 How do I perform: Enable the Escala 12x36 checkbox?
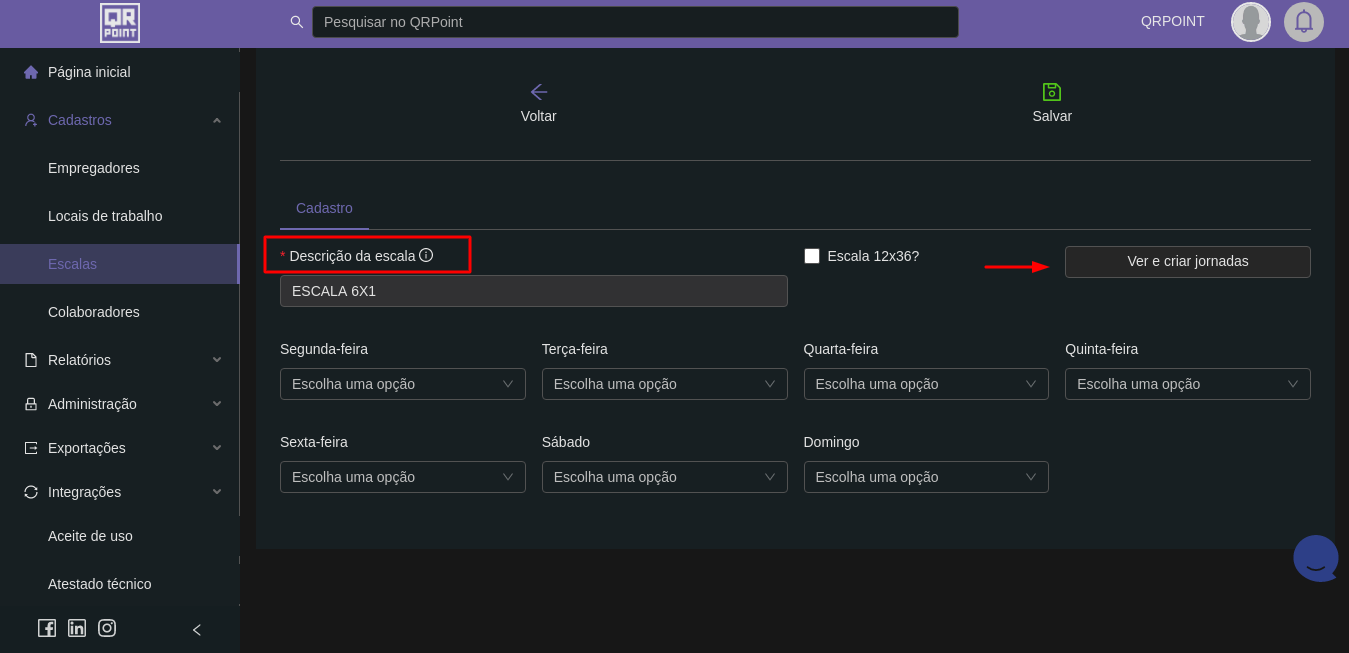click(x=812, y=256)
